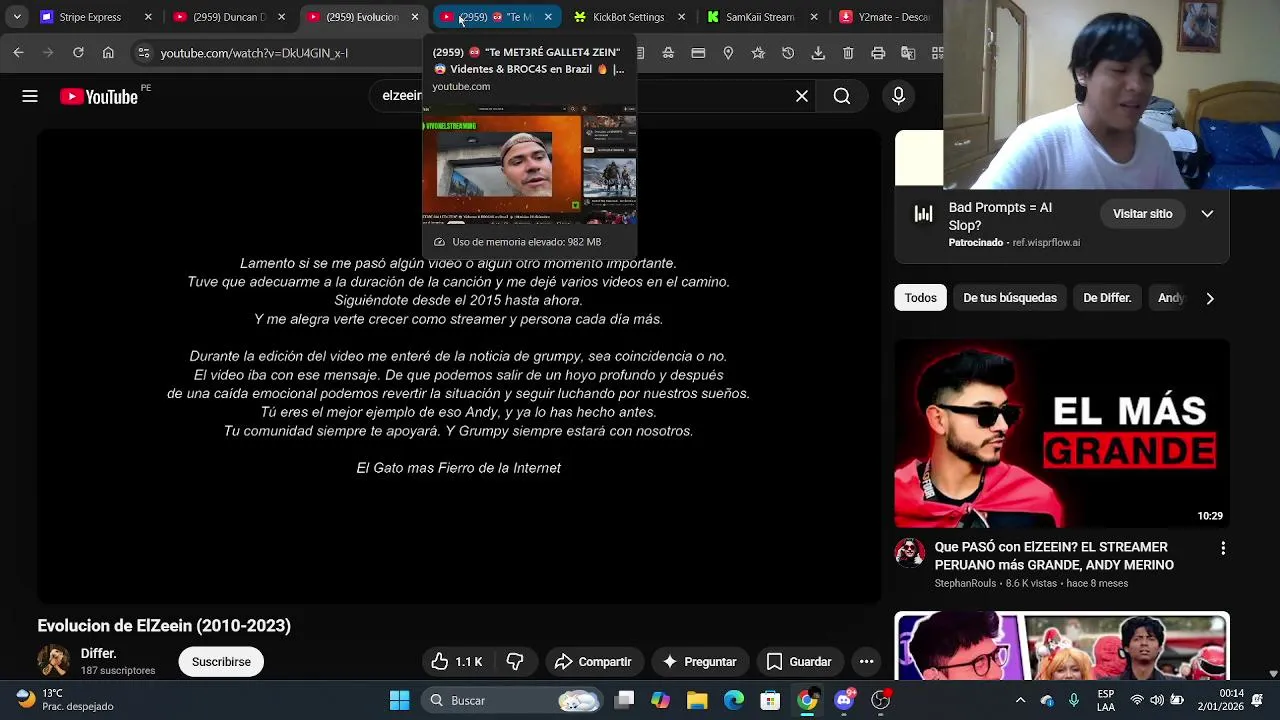Close the Stripe Express tab
The height and width of the screenshot is (720, 1280).
click(148, 17)
